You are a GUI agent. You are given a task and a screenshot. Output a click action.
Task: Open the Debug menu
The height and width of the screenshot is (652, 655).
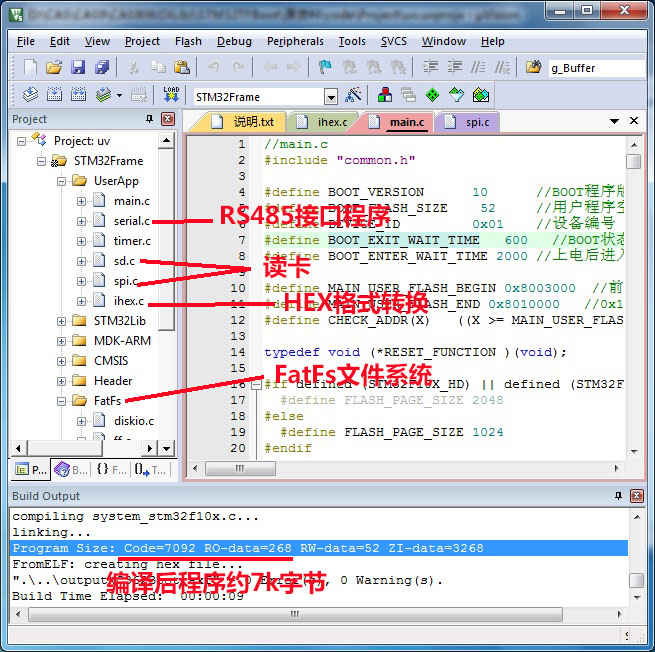pos(234,41)
